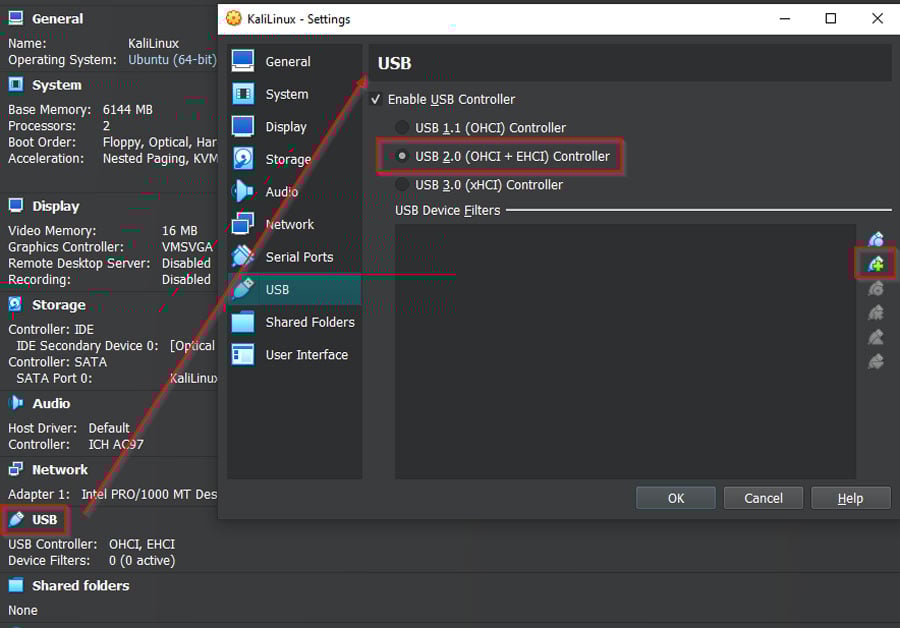Viewport: 900px width, 628px height.
Task: Open System header in details pane
Action: point(56,85)
